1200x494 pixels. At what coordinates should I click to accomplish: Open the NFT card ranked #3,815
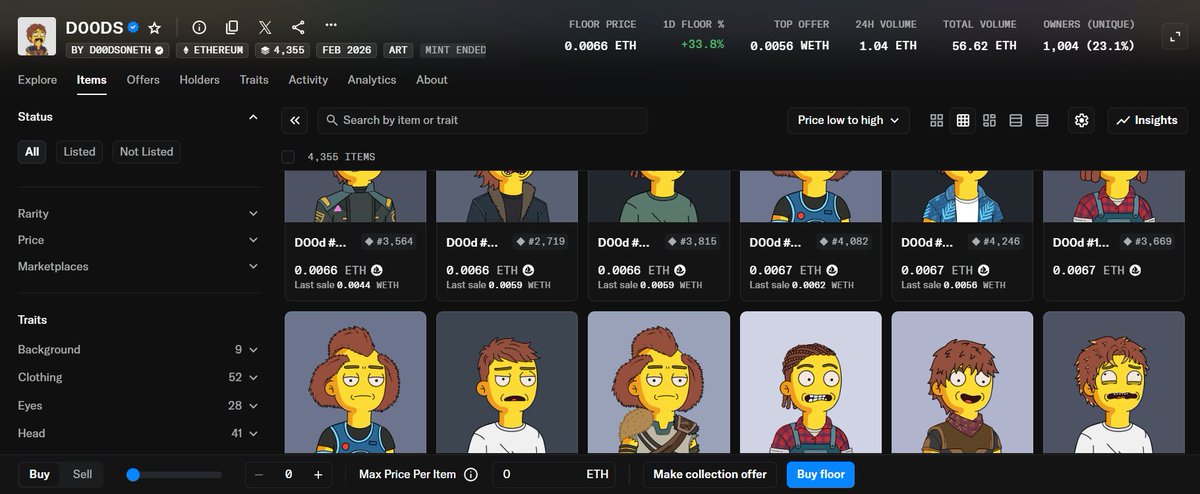[x=659, y=235]
